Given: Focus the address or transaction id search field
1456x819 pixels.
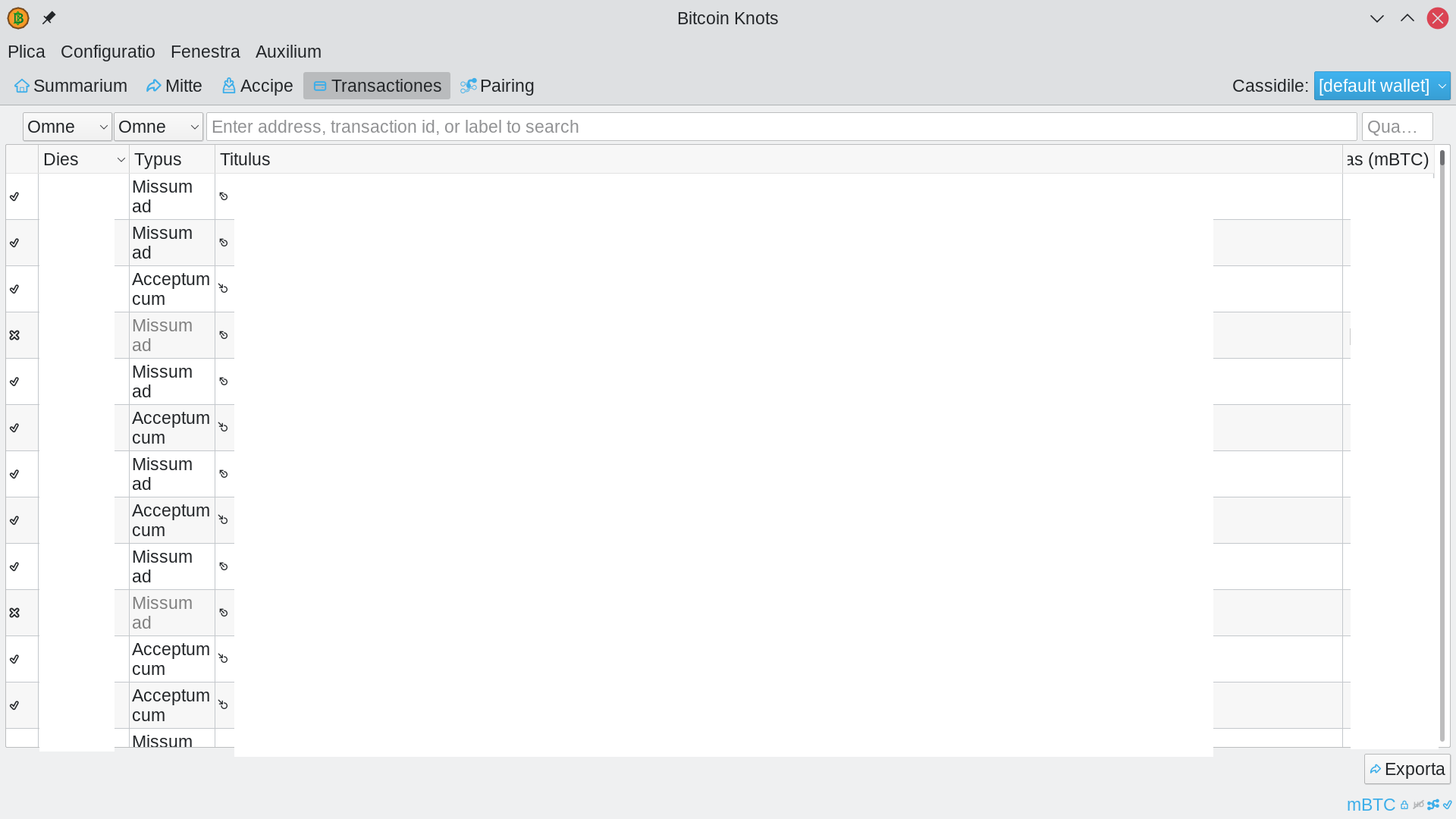Looking at the screenshot, I should (781, 127).
